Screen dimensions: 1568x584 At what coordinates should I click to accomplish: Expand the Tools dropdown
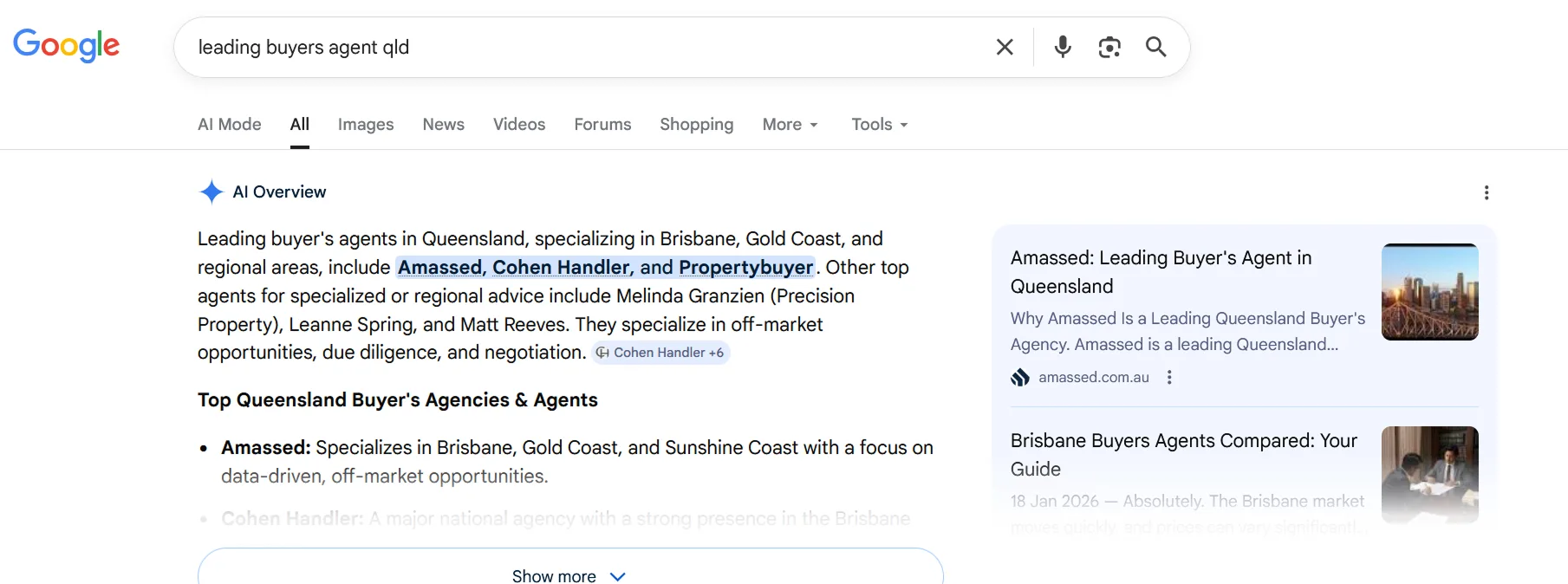pos(880,124)
